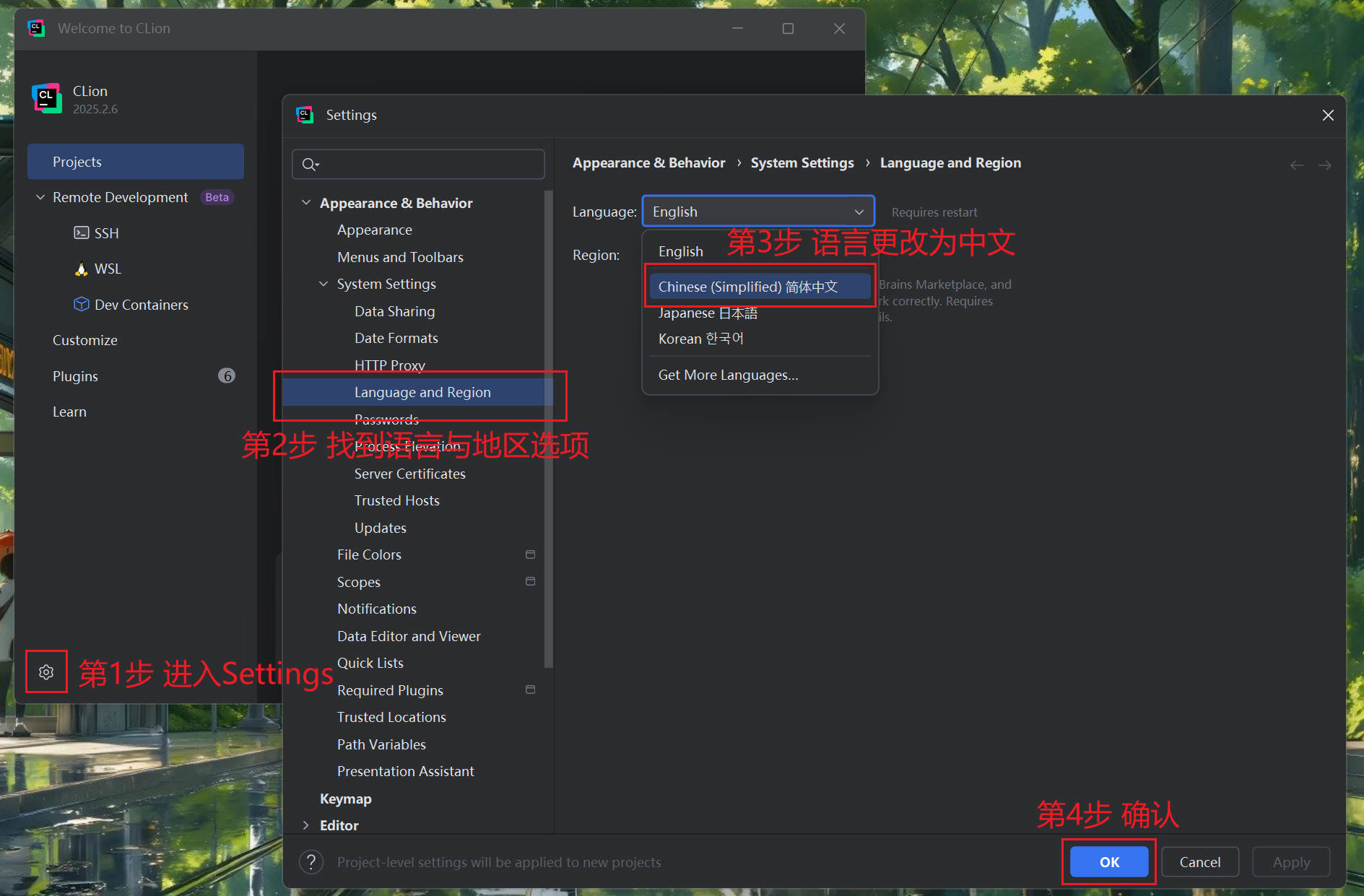Click the Beta badge next to Remote Development

tap(217, 197)
